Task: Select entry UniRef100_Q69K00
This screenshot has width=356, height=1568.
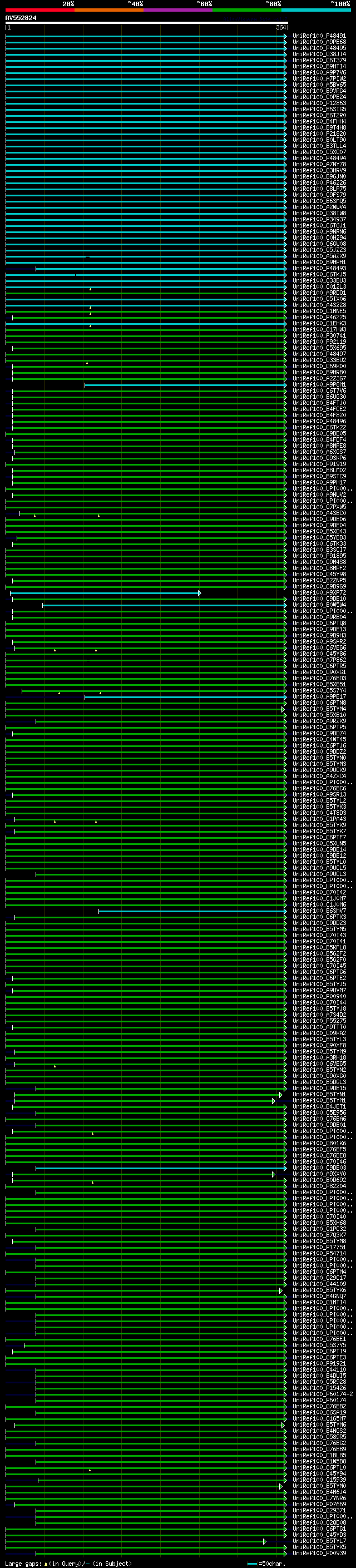Action: coord(319,367)
